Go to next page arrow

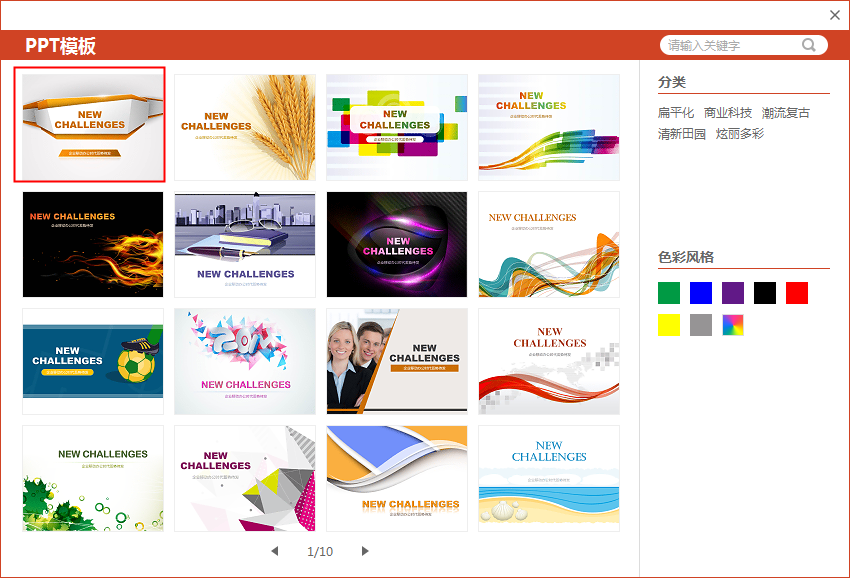(x=365, y=551)
